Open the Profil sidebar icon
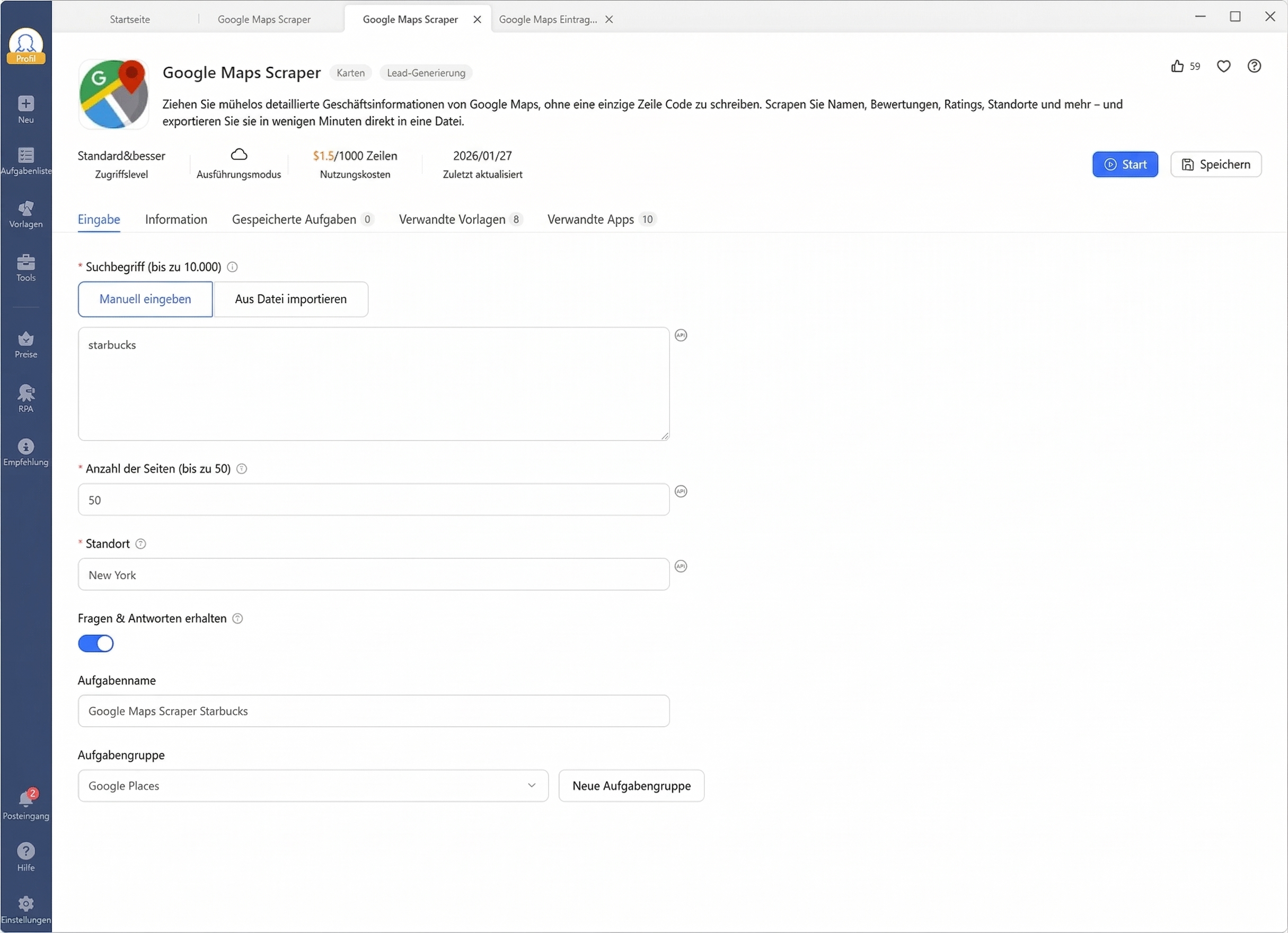The height and width of the screenshot is (933, 1288). coord(25,46)
